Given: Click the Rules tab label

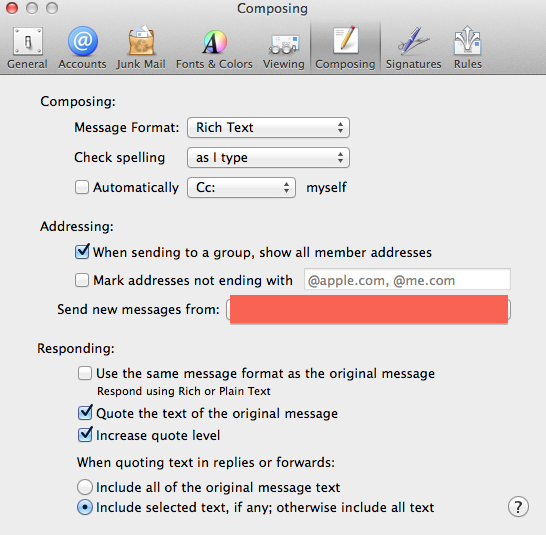Looking at the screenshot, I should click(468, 64).
